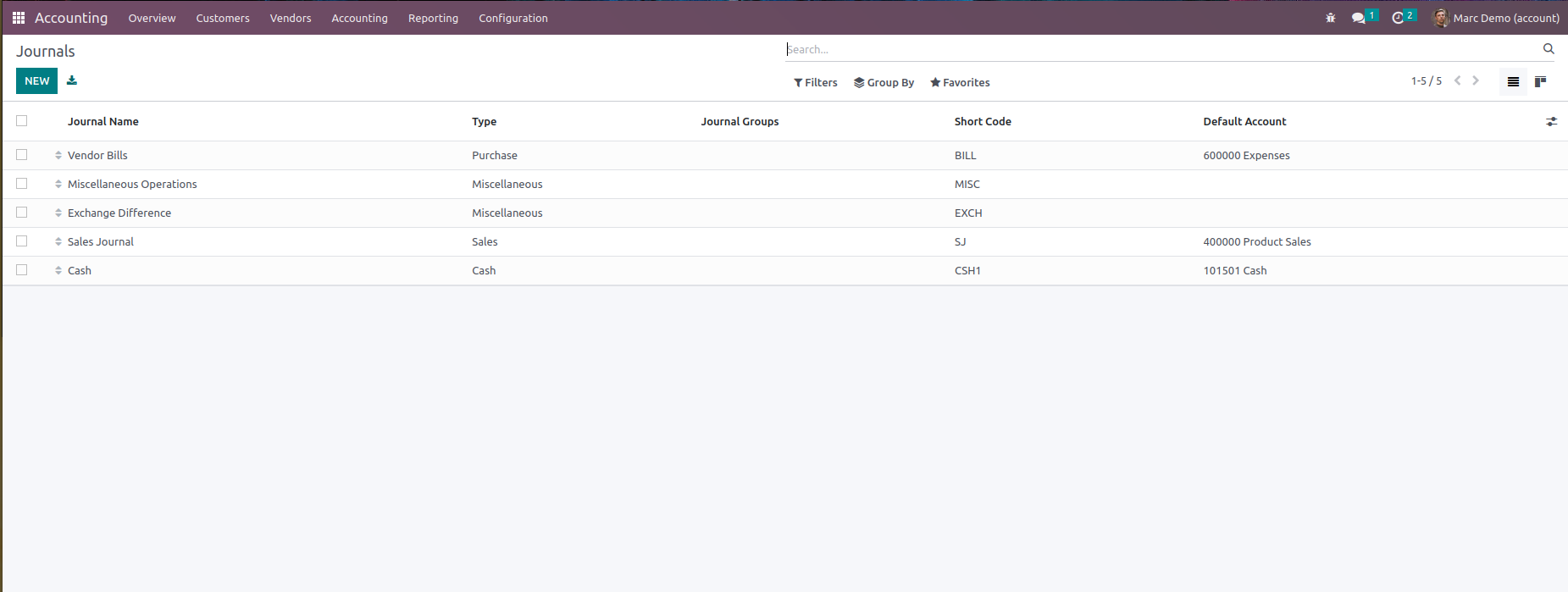Click the Marc Demo user avatar
1568x592 pixels.
[1440, 18]
